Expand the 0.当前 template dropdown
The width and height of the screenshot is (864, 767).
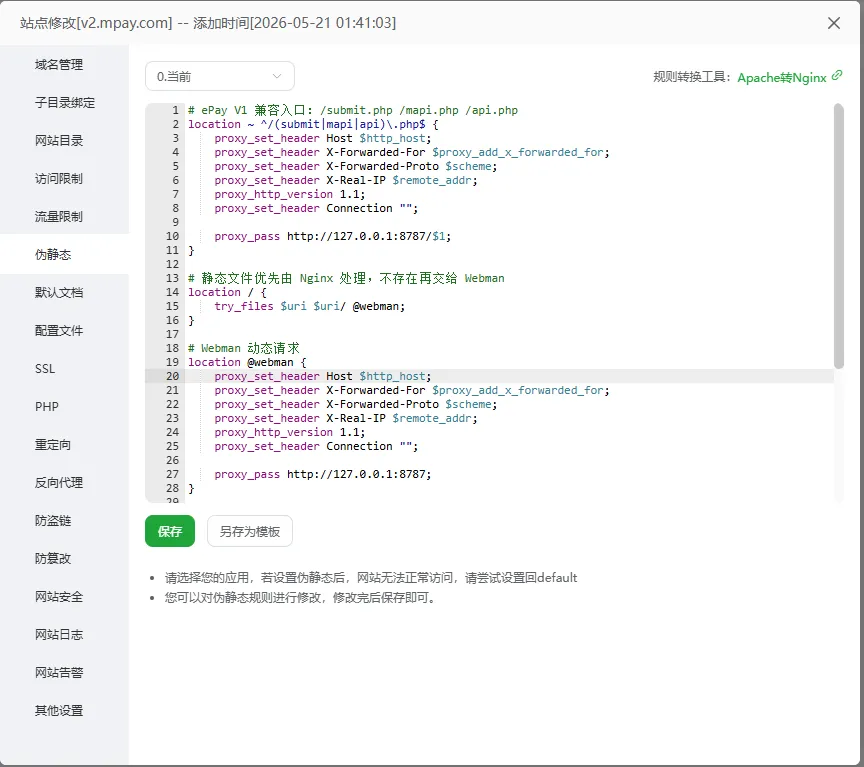[x=220, y=76]
